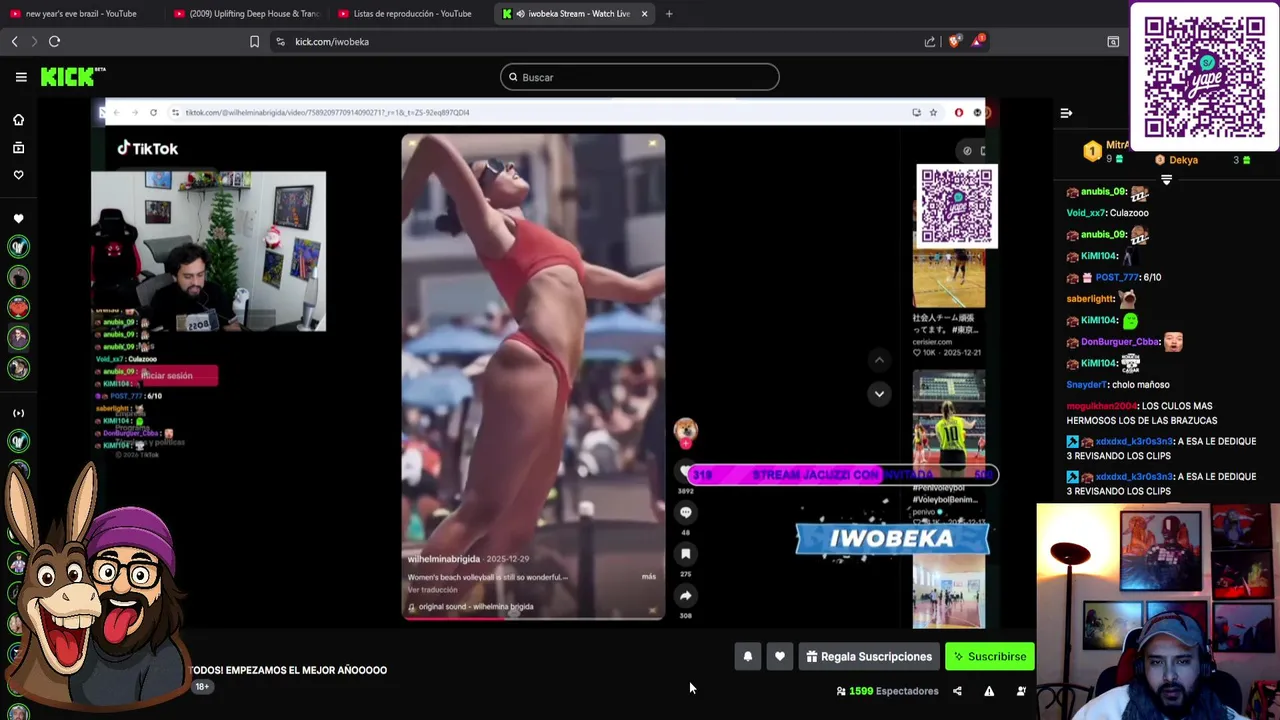Open POST_777 username in chat
Screen dimensions: 1280x720
(1117, 278)
